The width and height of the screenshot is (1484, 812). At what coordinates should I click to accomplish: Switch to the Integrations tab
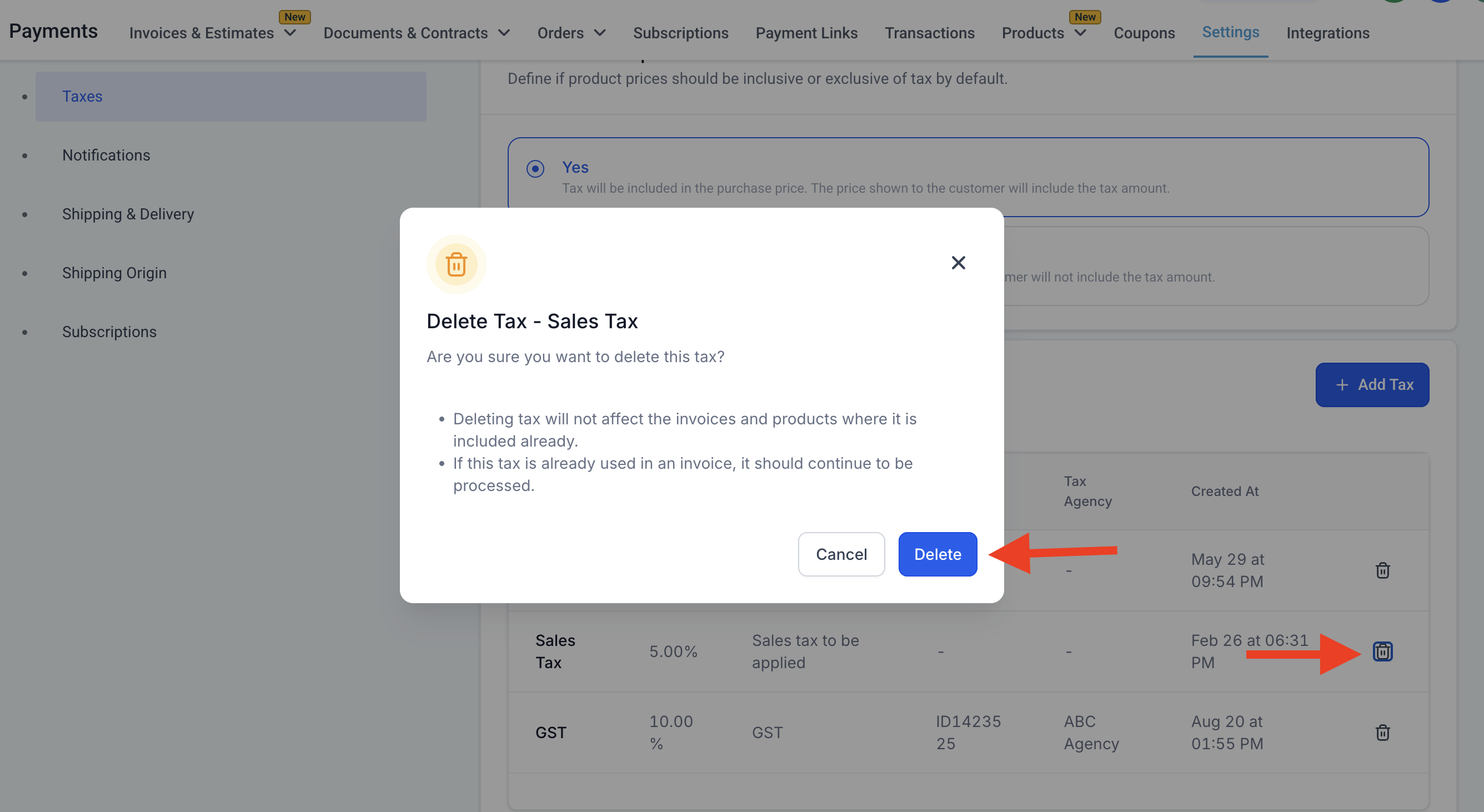click(1327, 33)
